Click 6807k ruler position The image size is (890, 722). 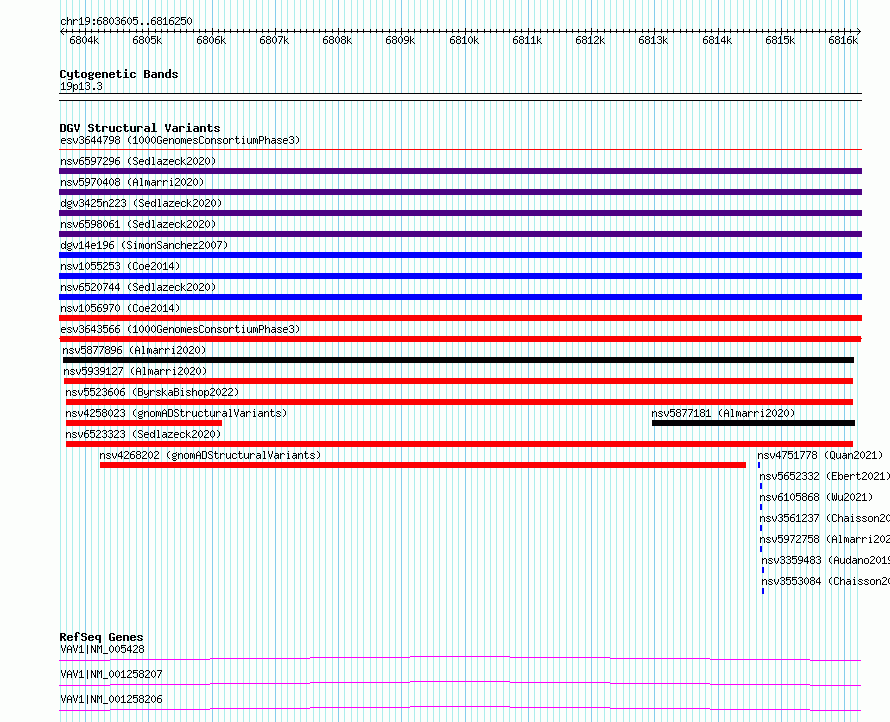(274, 40)
